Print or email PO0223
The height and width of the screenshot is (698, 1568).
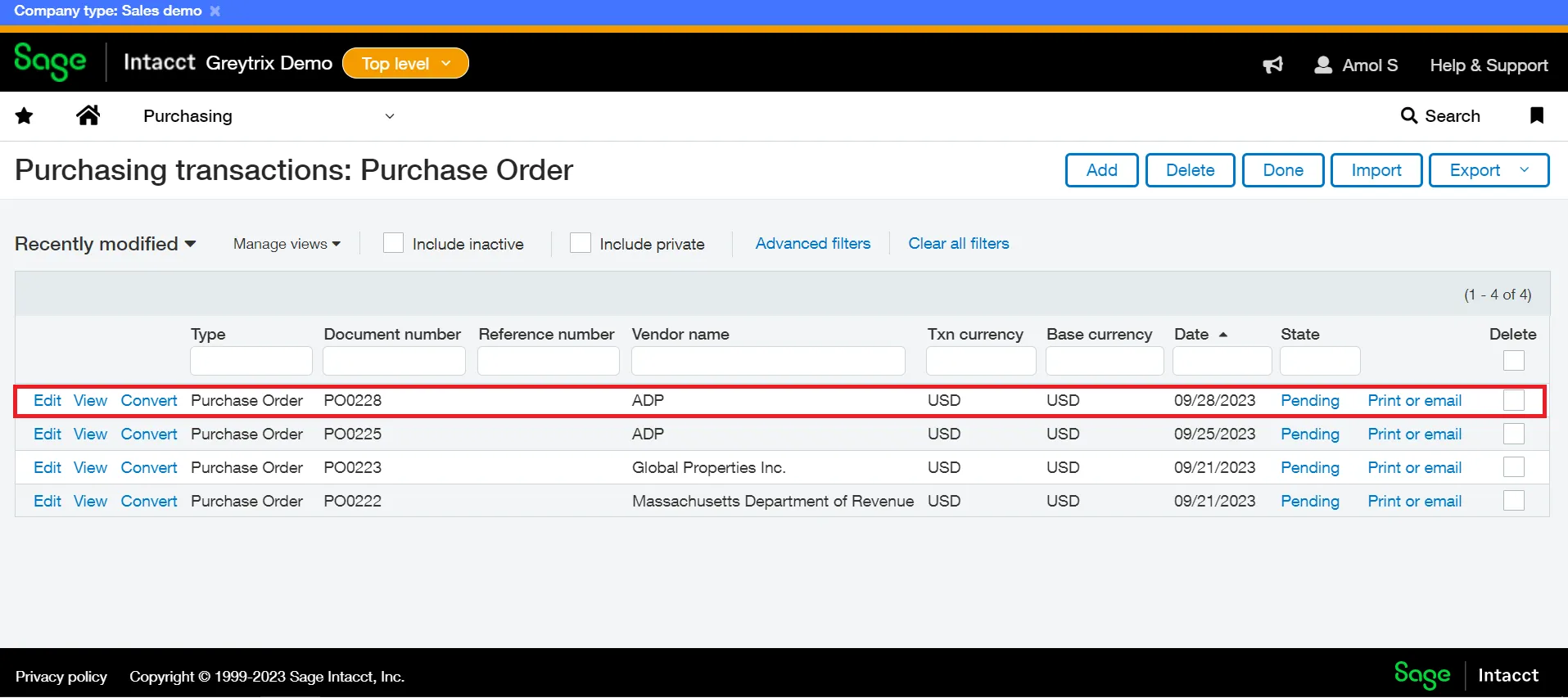1415,467
